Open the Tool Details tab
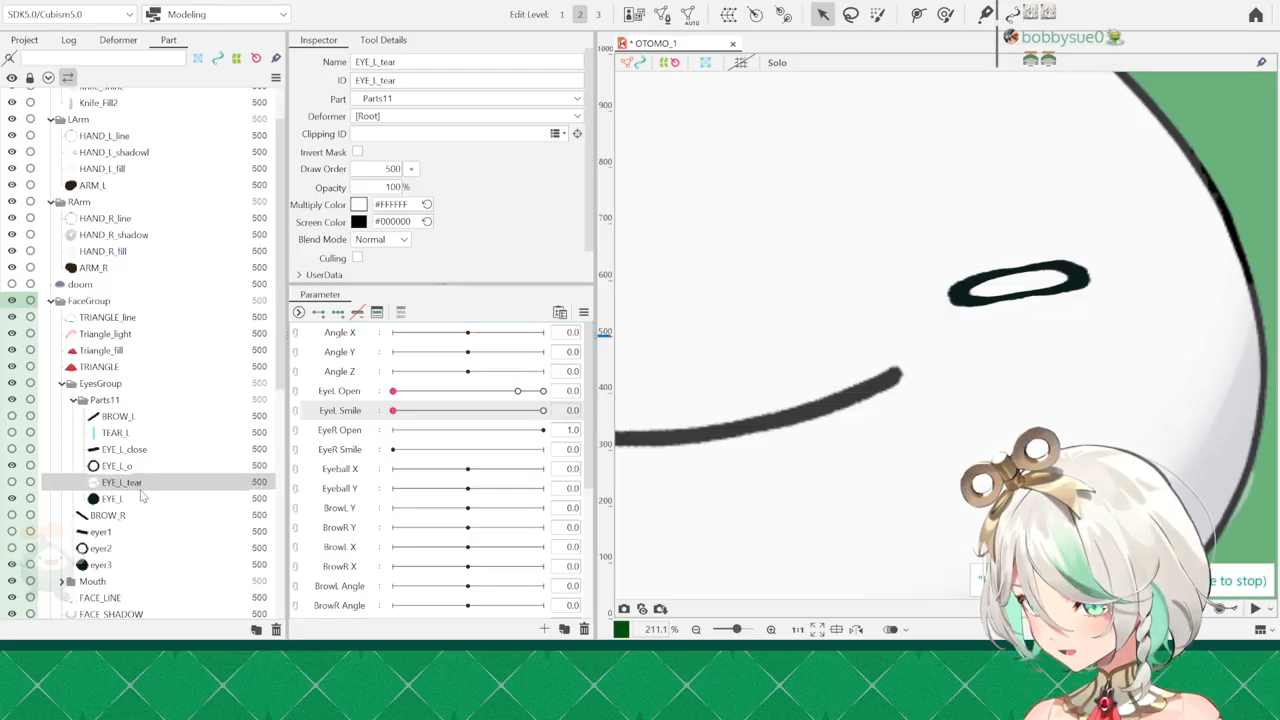Screen dimensions: 1280x720 [x=383, y=40]
